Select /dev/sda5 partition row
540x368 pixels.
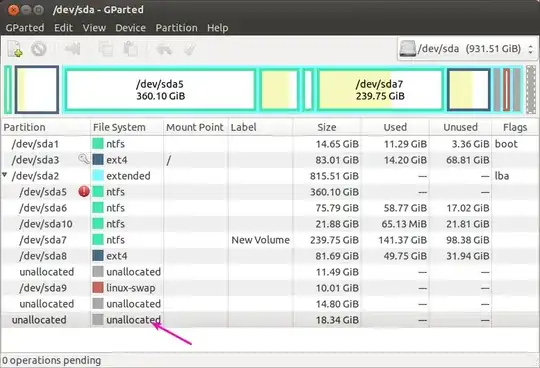[x=270, y=192]
